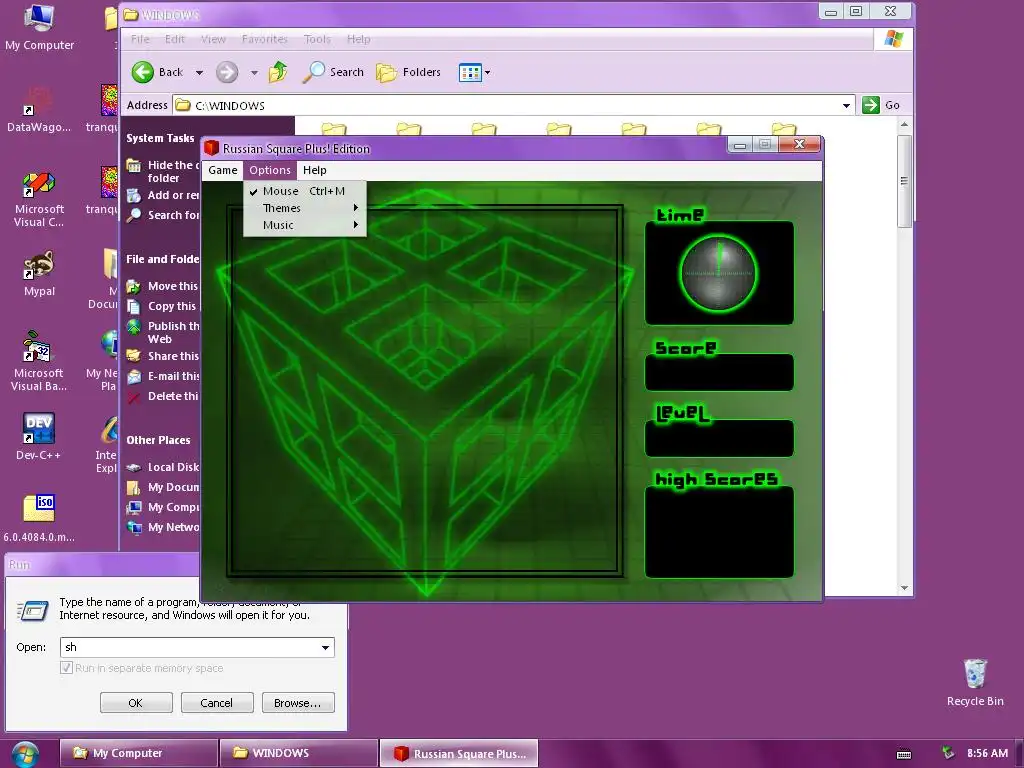Click the Windows flag logo in explorer
Image resolution: width=1024 pixels, height=768 pixels.
point(893,39)
